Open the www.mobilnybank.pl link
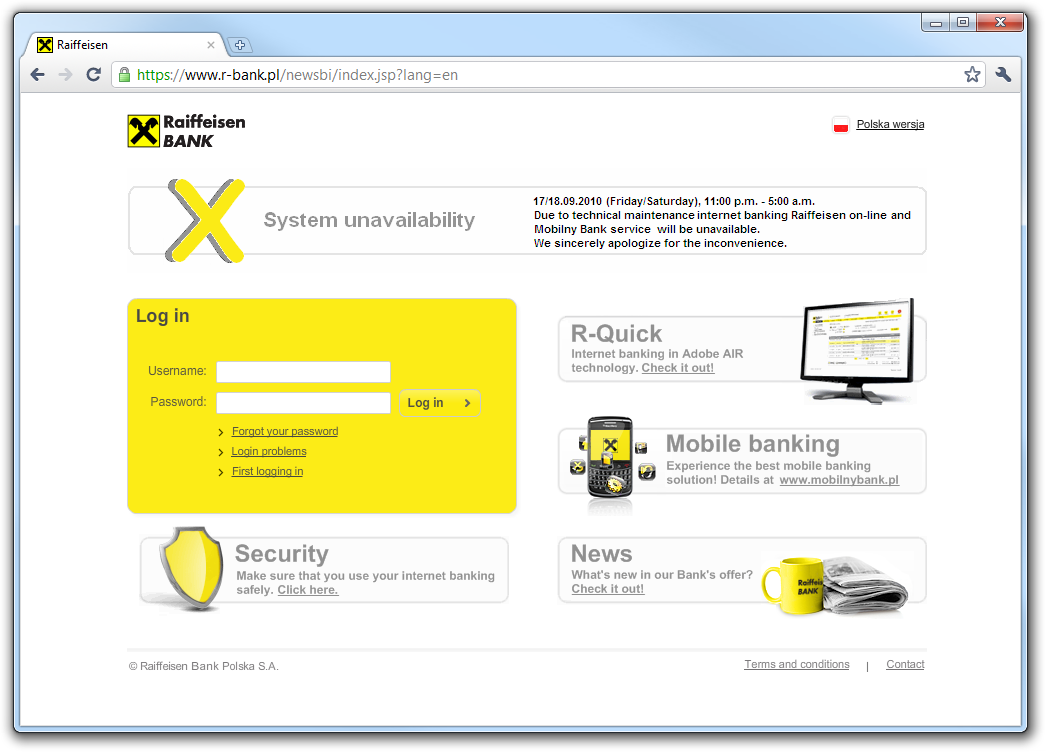 tap(839, 480)
